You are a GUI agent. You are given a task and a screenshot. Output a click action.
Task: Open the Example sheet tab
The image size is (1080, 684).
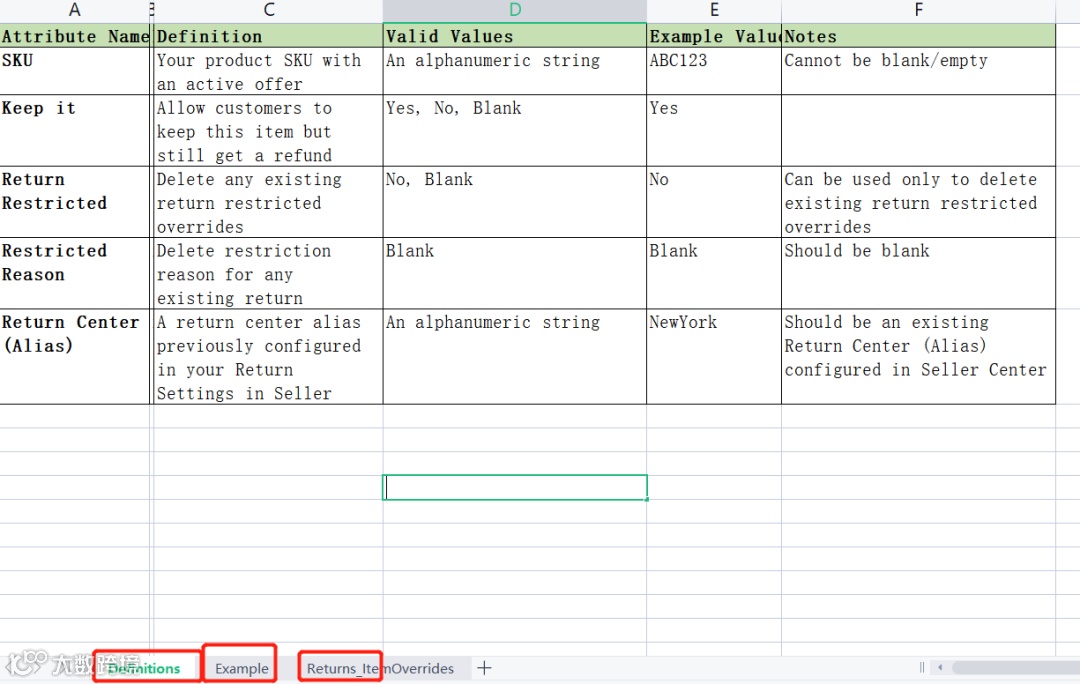coord(241,668)
